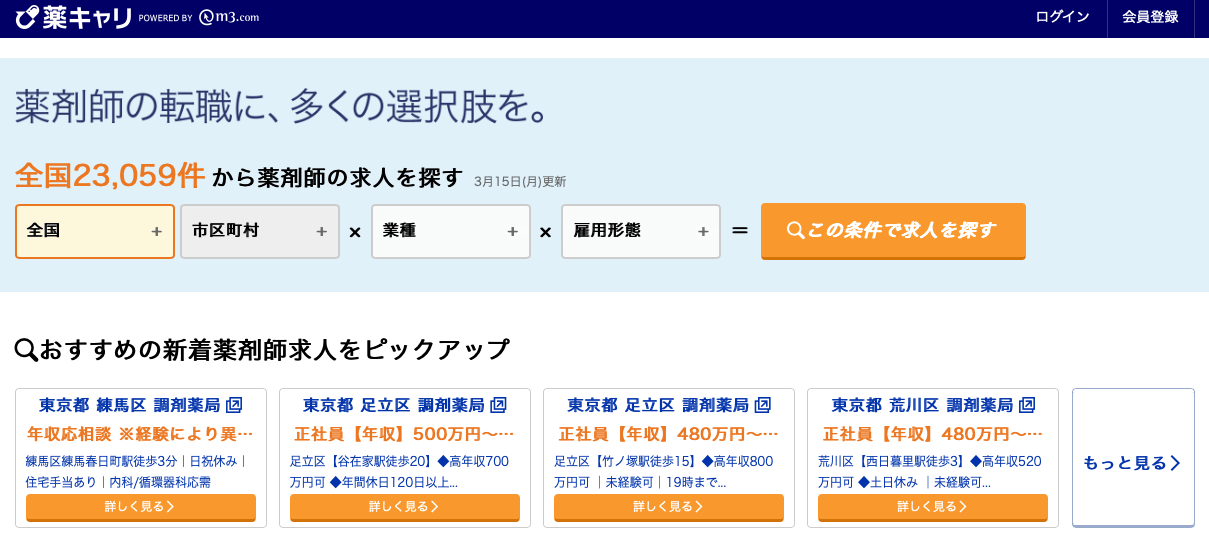1209x559 pixels.
Task: Click the m3.com logo
Action: (228, 17)
